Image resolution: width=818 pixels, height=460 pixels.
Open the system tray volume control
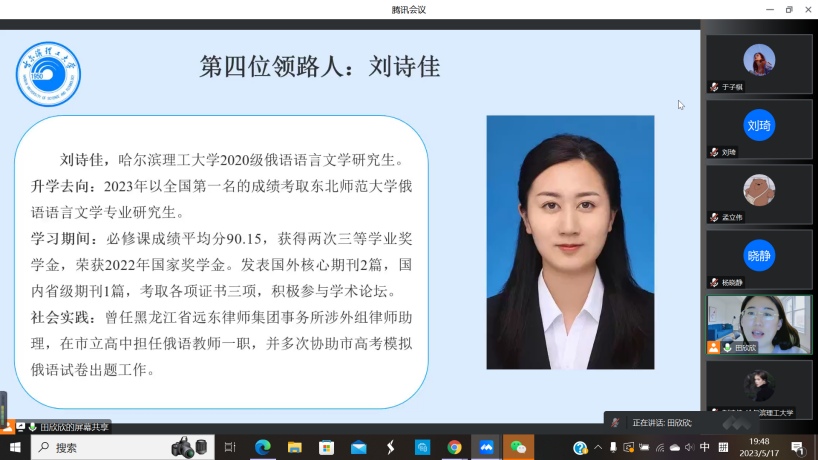[689, 447]
